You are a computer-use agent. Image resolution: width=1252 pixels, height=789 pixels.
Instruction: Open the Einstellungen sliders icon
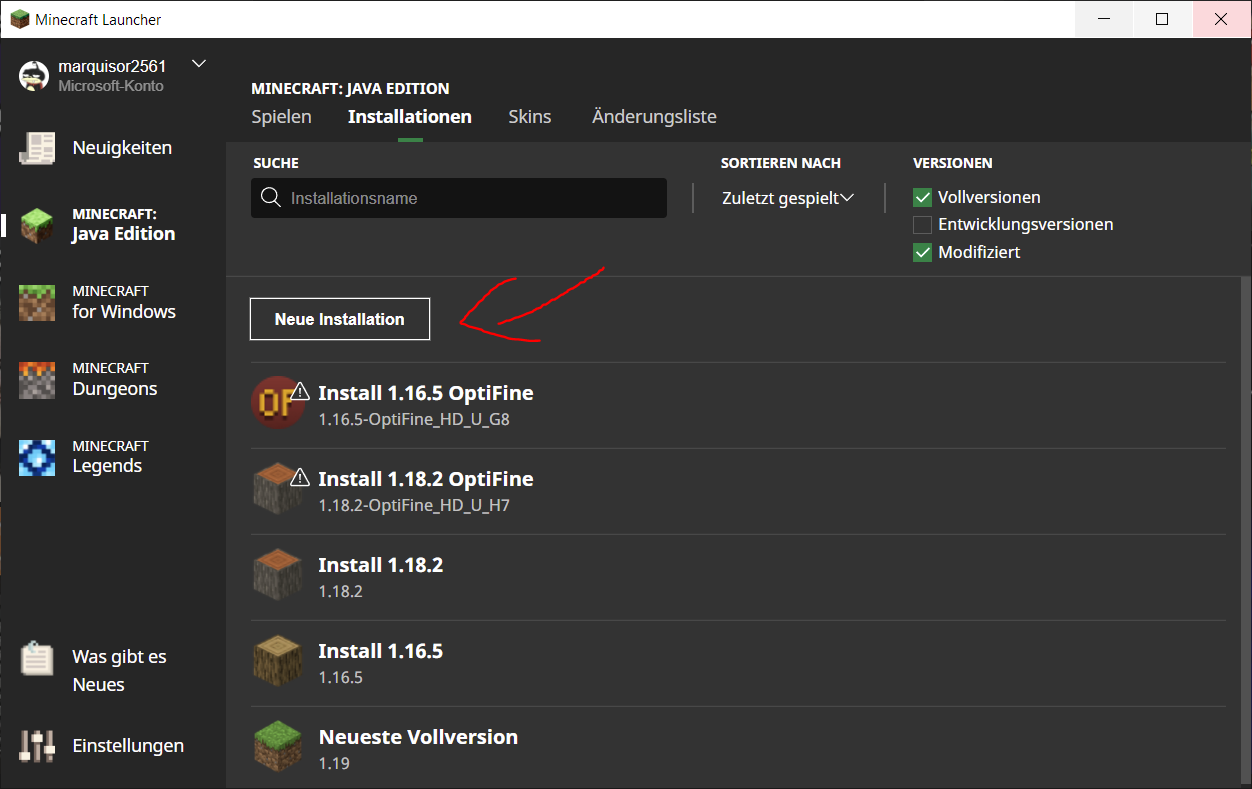coord(38,746)
